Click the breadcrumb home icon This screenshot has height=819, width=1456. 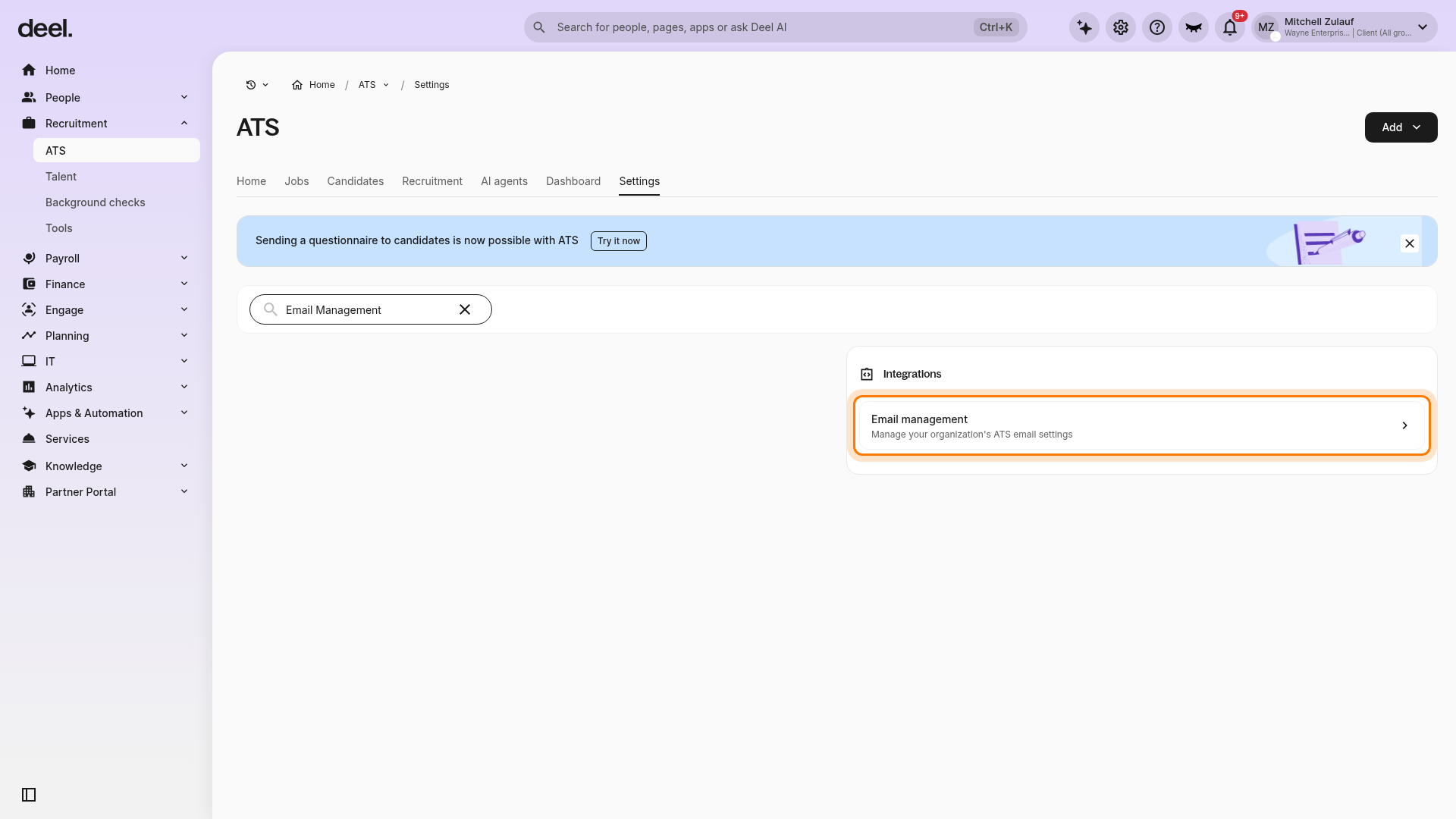[x=297, y=85]
